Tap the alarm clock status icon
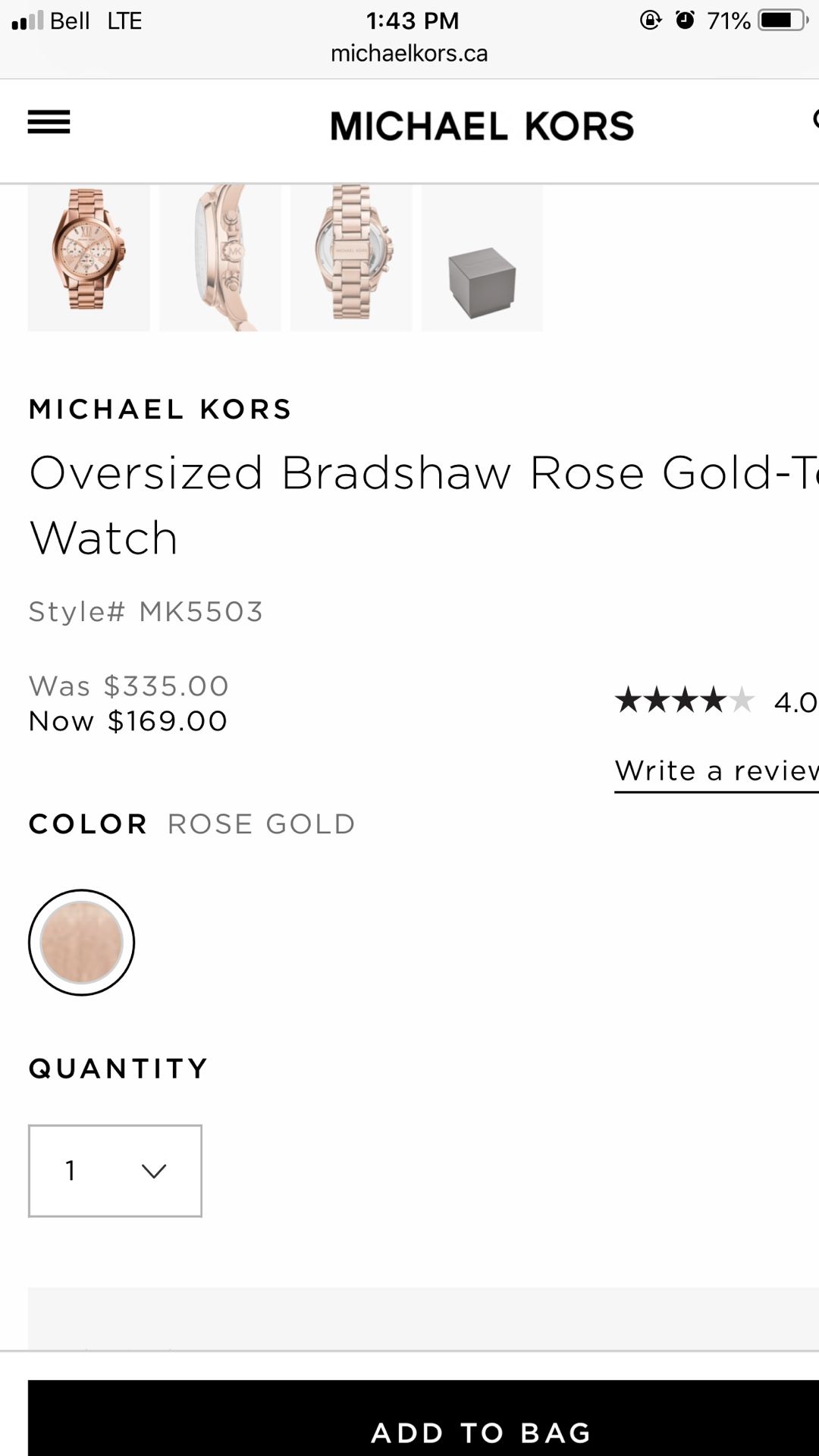819x1456 pixels. pyautogui.click(x=685, y=20)
